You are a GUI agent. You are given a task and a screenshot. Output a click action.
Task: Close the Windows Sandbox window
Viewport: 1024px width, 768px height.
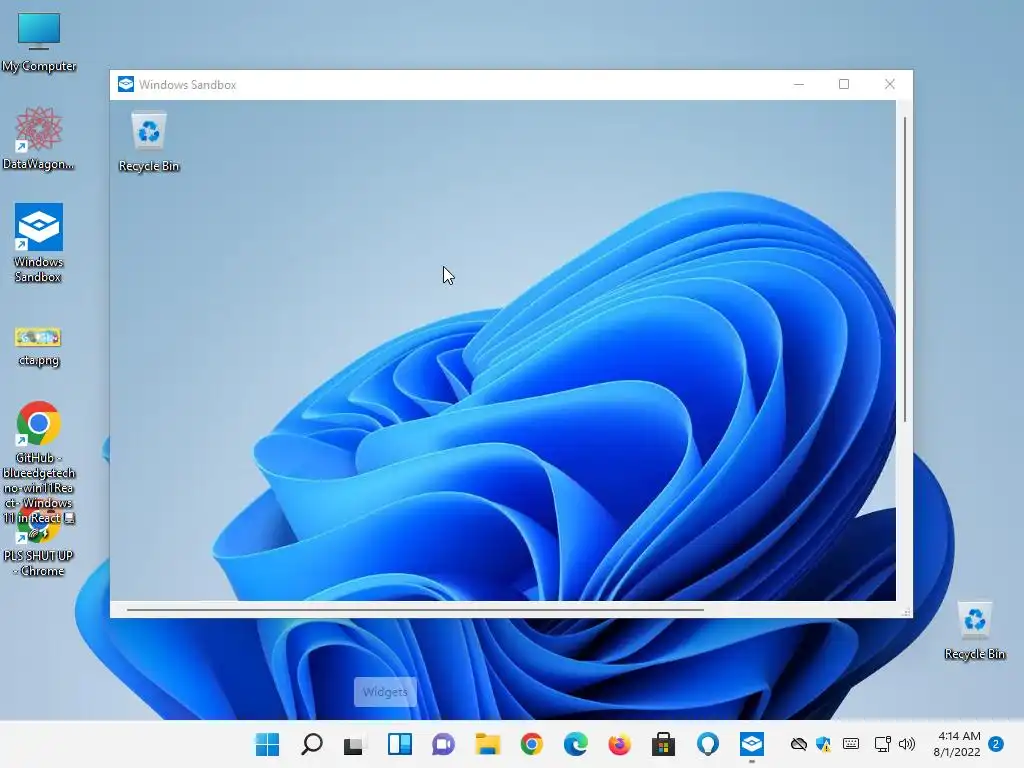click(x=889, y=84)
